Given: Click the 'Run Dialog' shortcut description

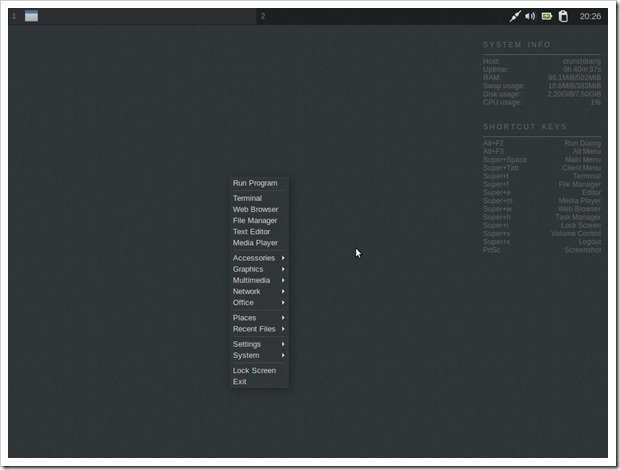Looking at the screenshot, I should click(582, 143).
